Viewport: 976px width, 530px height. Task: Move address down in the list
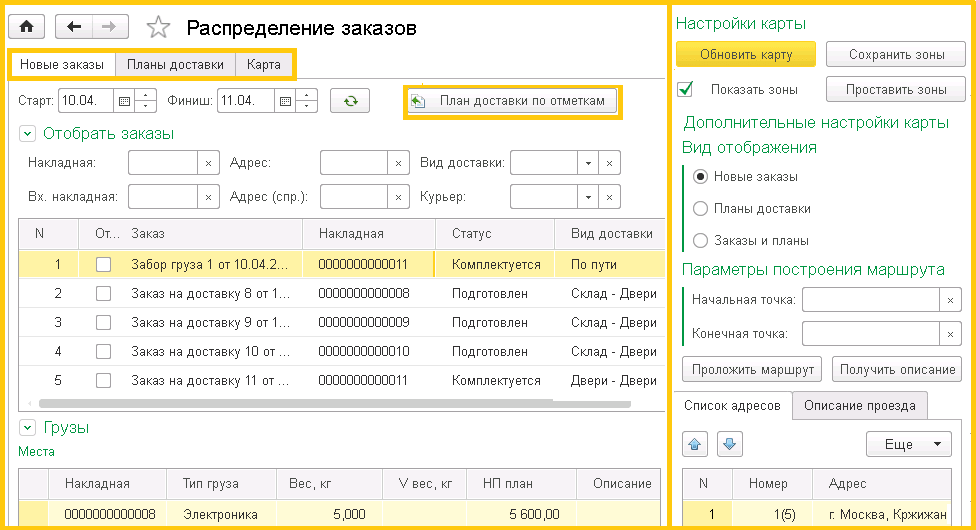pyautogui.click(x=730, y=444)
